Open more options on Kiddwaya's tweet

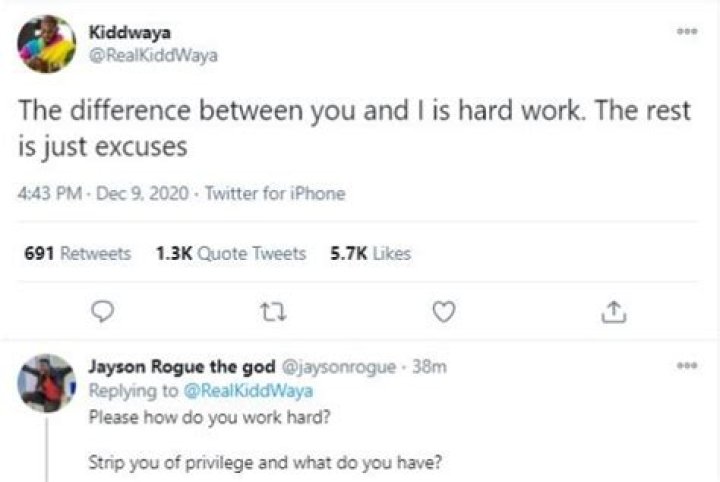686,32
